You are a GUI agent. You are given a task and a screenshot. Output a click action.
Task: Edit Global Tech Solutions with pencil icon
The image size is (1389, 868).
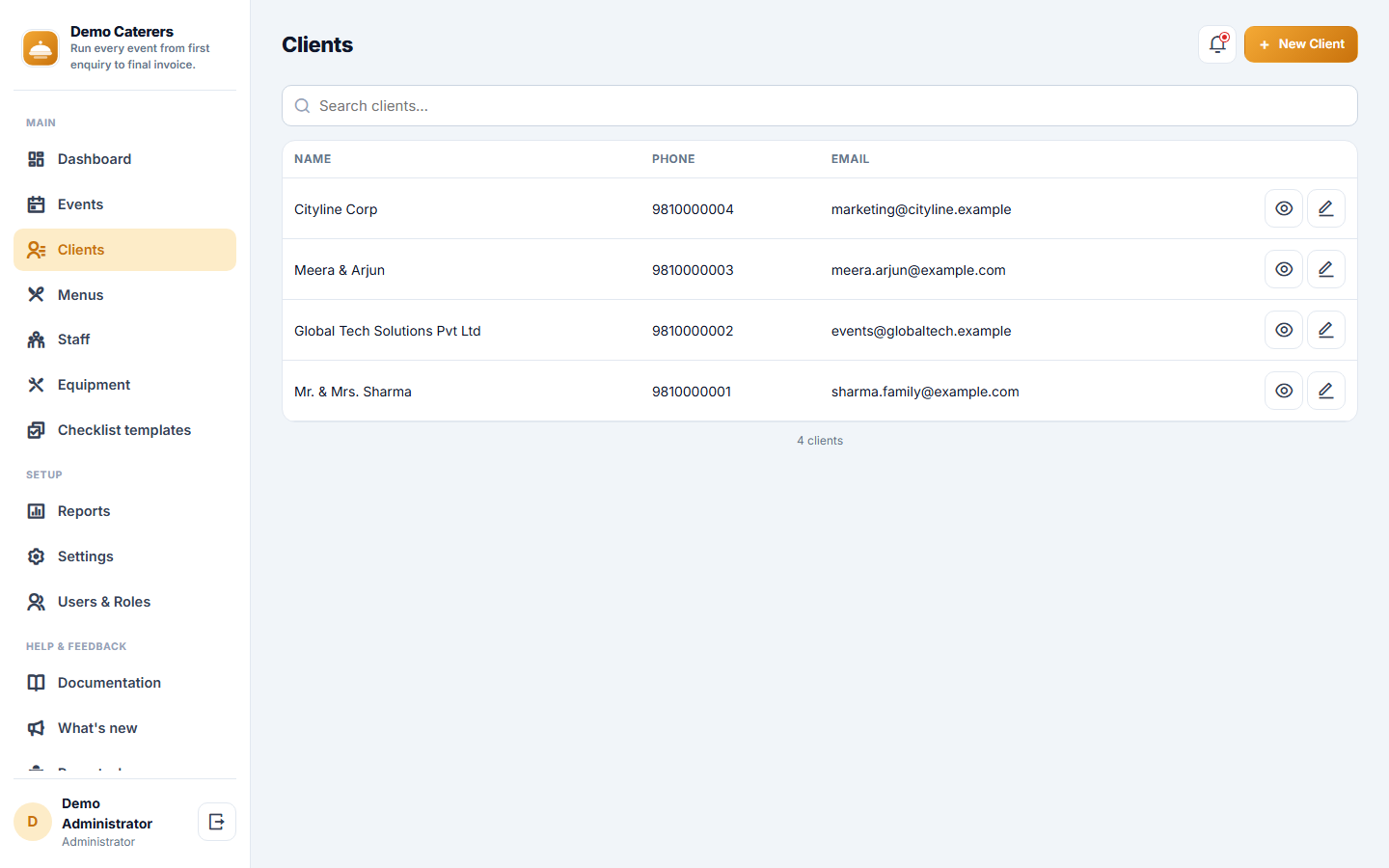point(1326,330)
